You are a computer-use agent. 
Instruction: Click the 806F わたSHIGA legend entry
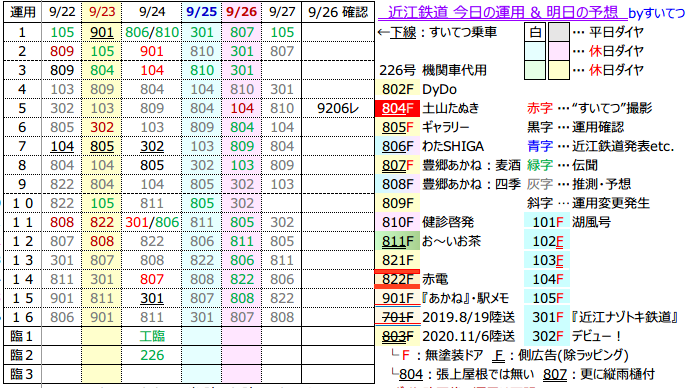pos(431,146)
